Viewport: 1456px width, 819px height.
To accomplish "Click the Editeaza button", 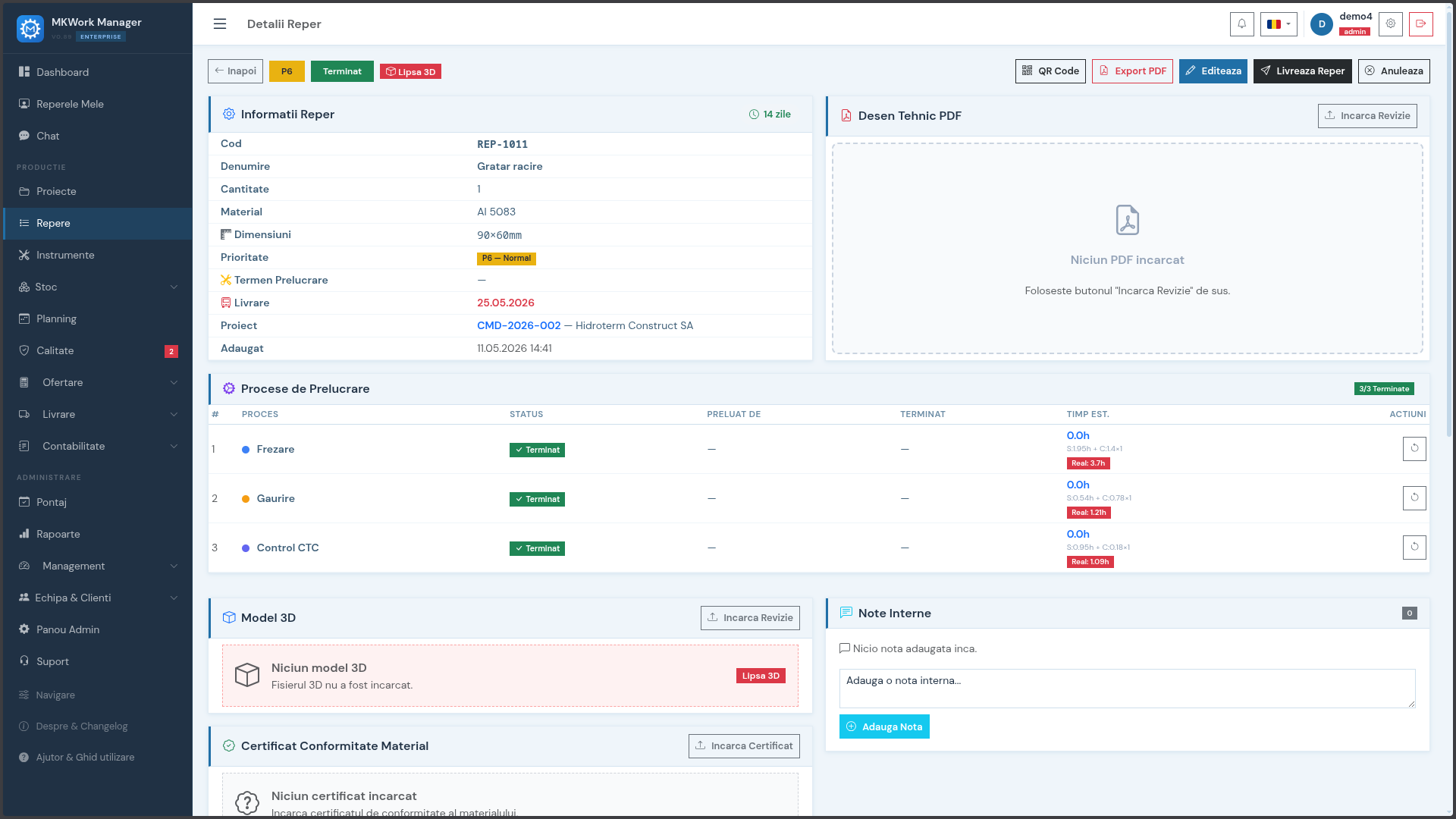I will (x=1213, y=71).
